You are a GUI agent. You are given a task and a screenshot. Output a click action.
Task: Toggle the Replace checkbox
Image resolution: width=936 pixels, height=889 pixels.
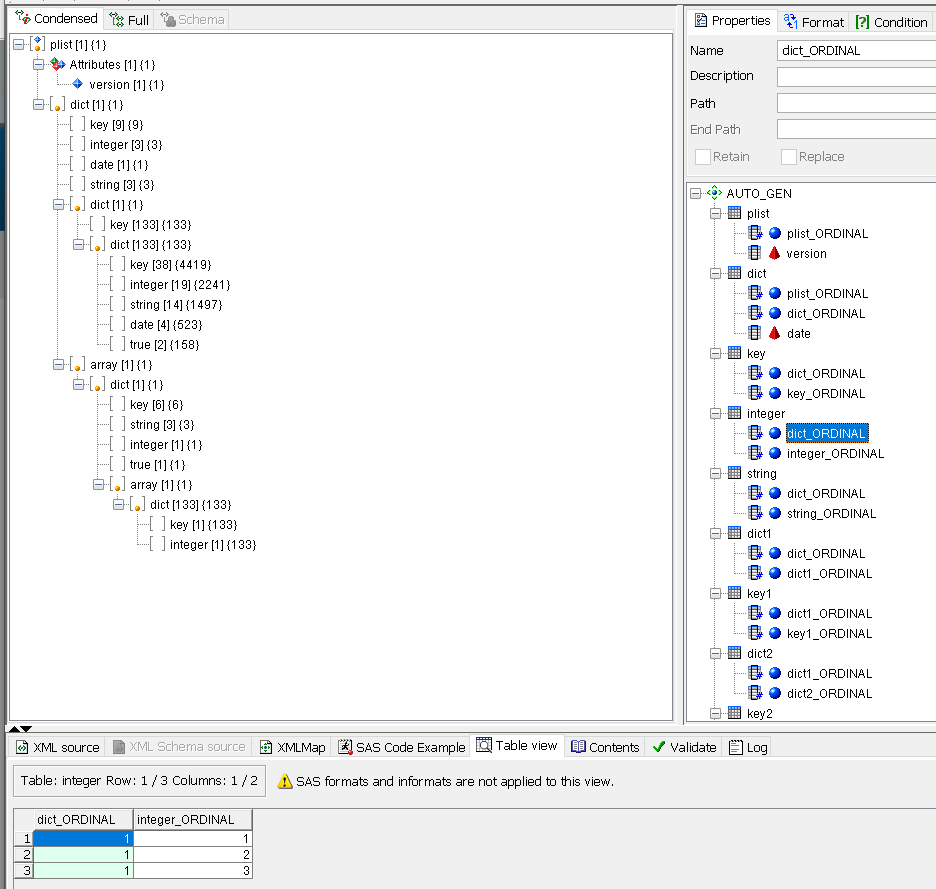[x=789, y=157]
